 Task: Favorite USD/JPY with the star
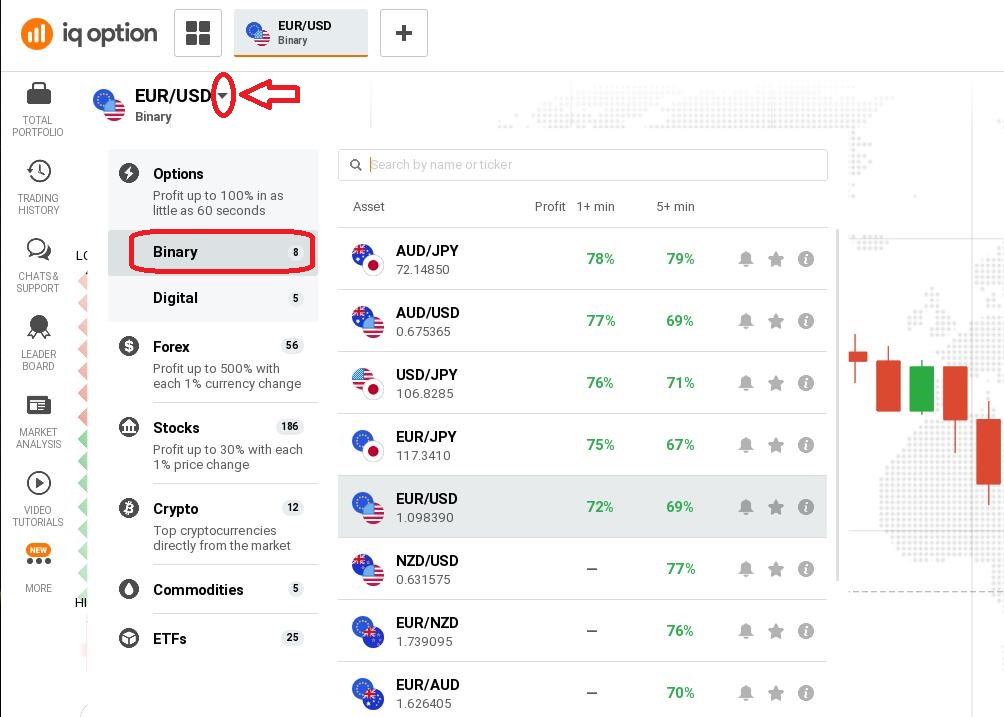click(776, 383)
